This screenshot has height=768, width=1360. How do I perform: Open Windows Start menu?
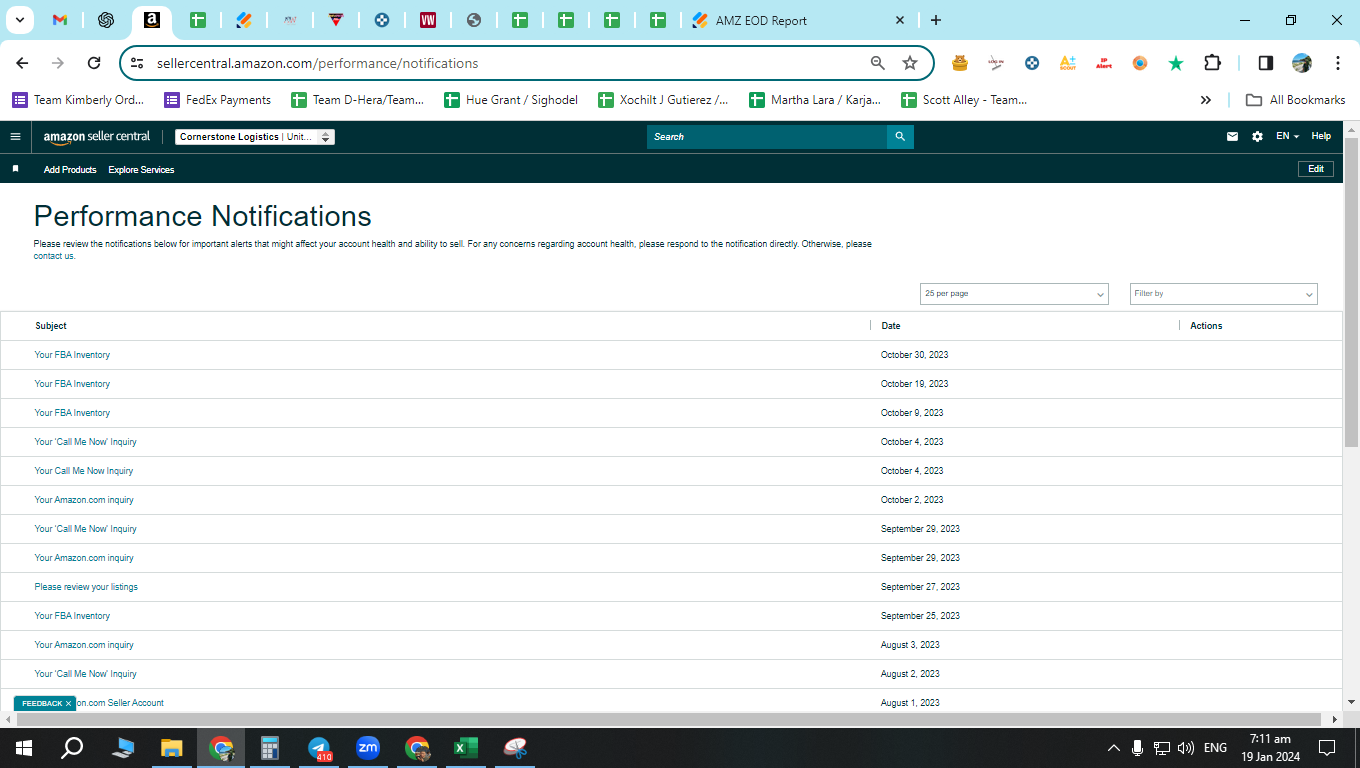point(24,748)
